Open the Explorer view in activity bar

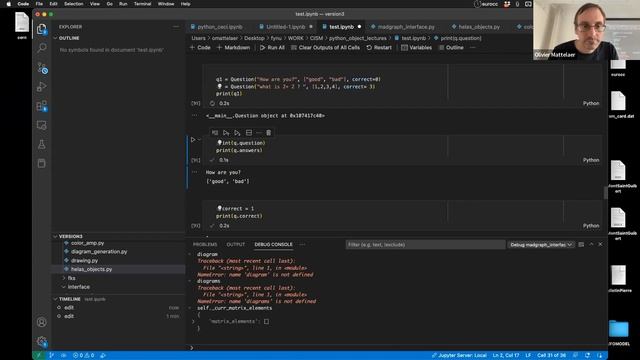tap(42, 29)
